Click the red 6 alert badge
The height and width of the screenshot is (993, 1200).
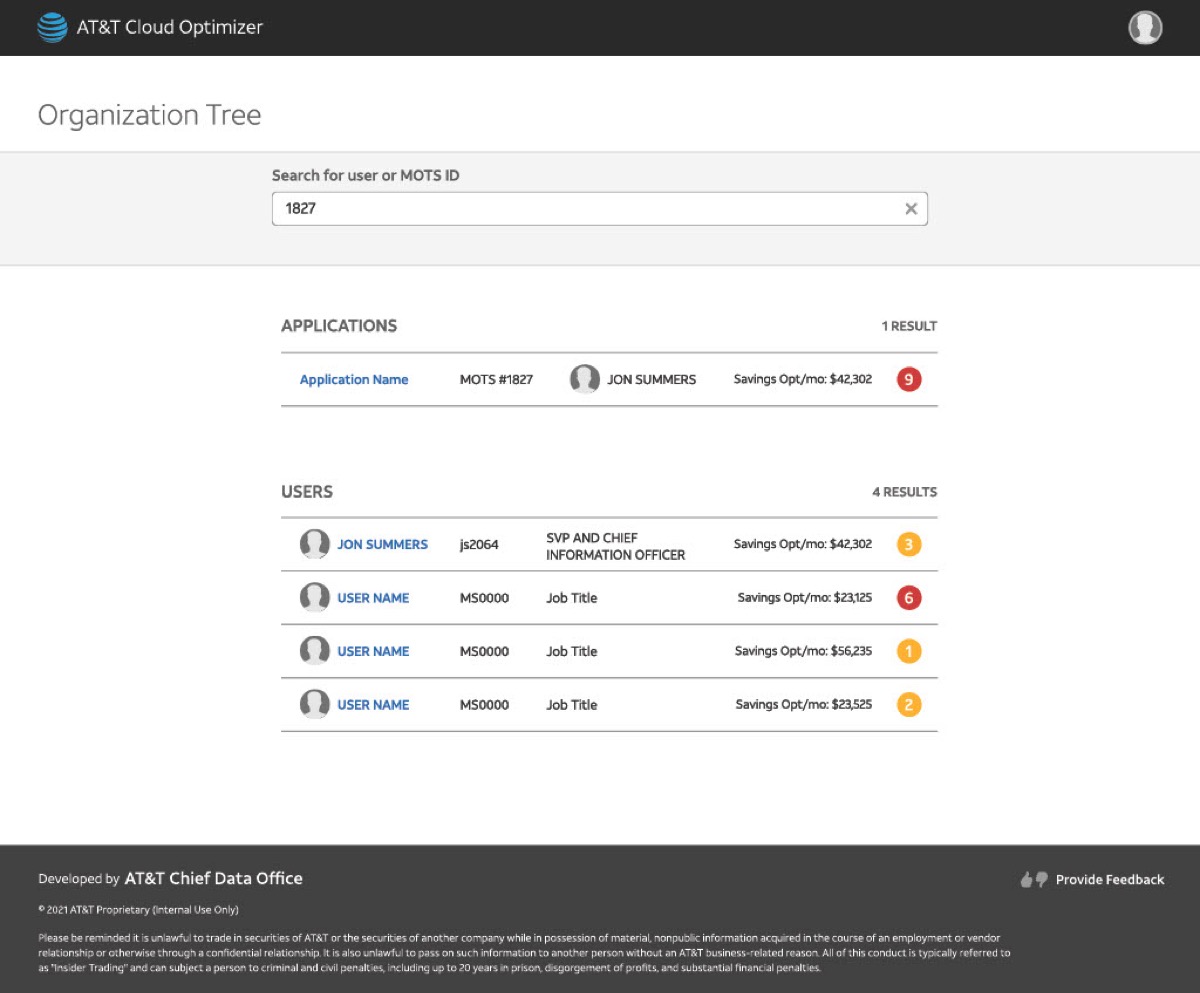click(x=909, y=598)
